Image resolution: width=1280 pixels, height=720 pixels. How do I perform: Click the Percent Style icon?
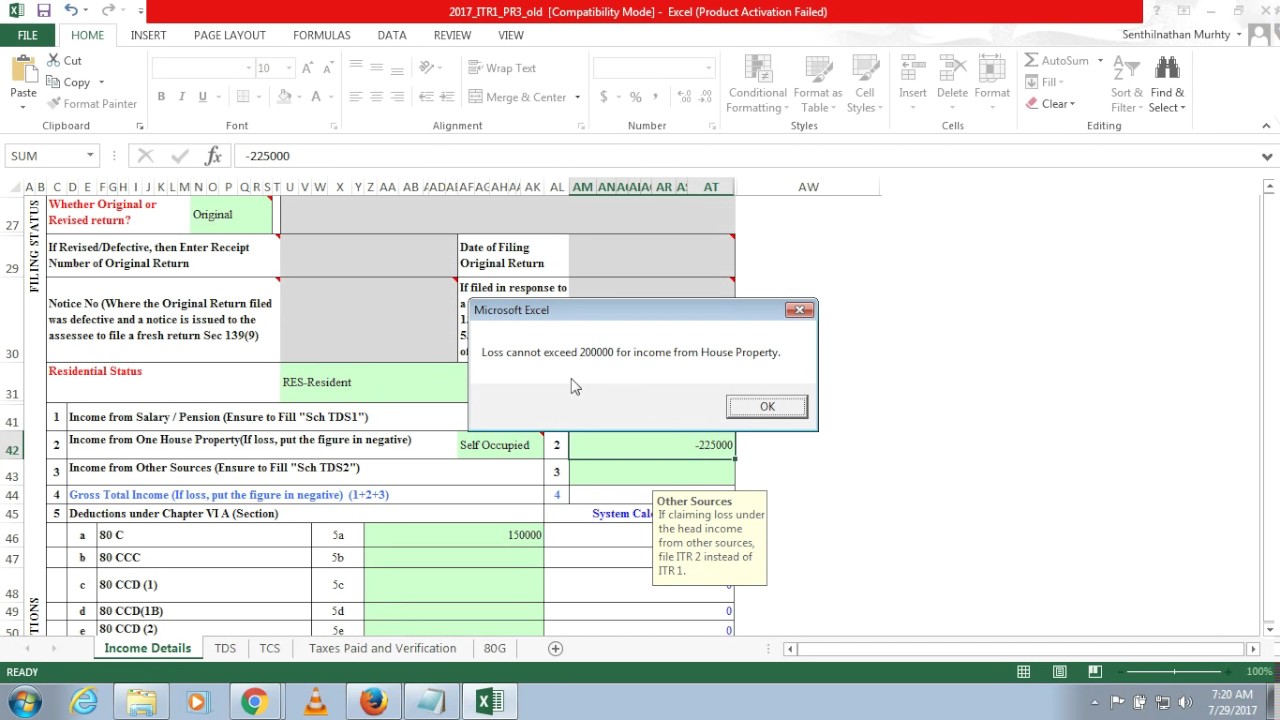point(635,97)
